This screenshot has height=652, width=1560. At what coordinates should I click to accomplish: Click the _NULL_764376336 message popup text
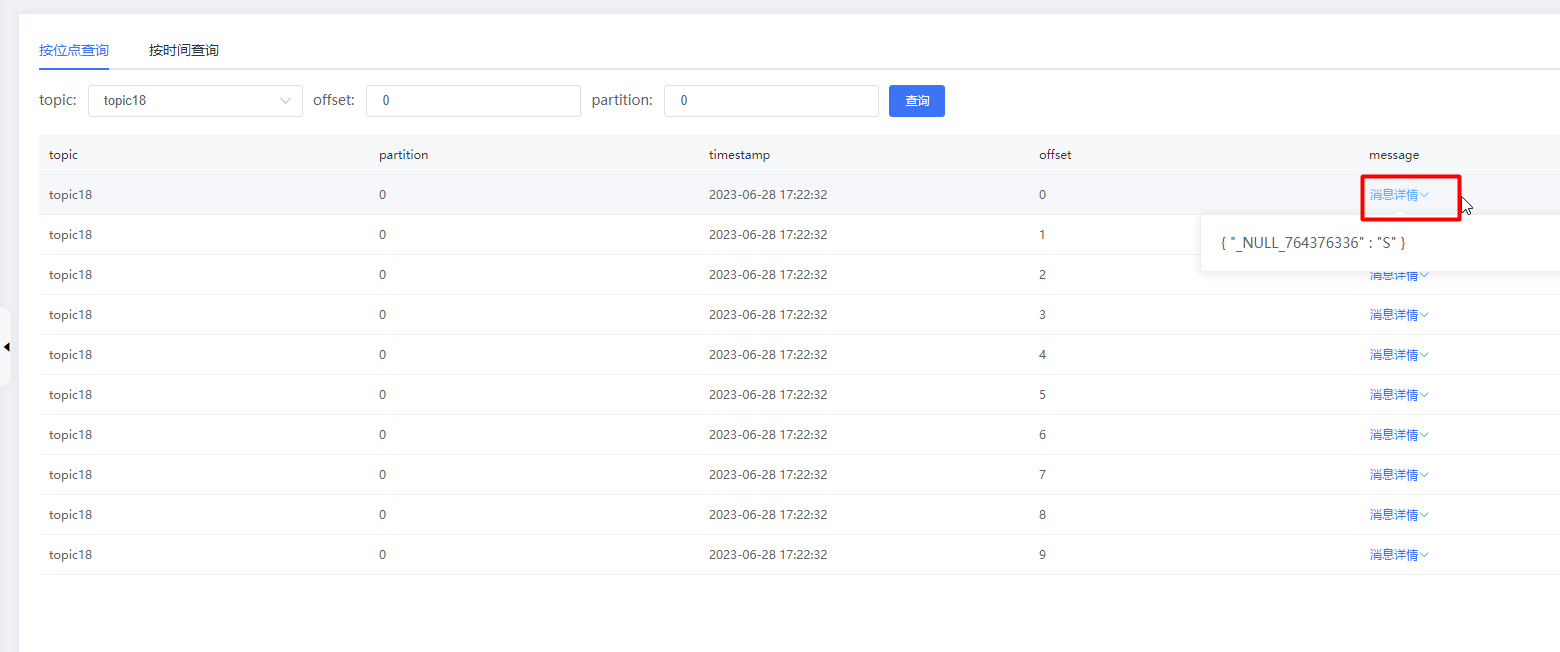pos(1313,243)
